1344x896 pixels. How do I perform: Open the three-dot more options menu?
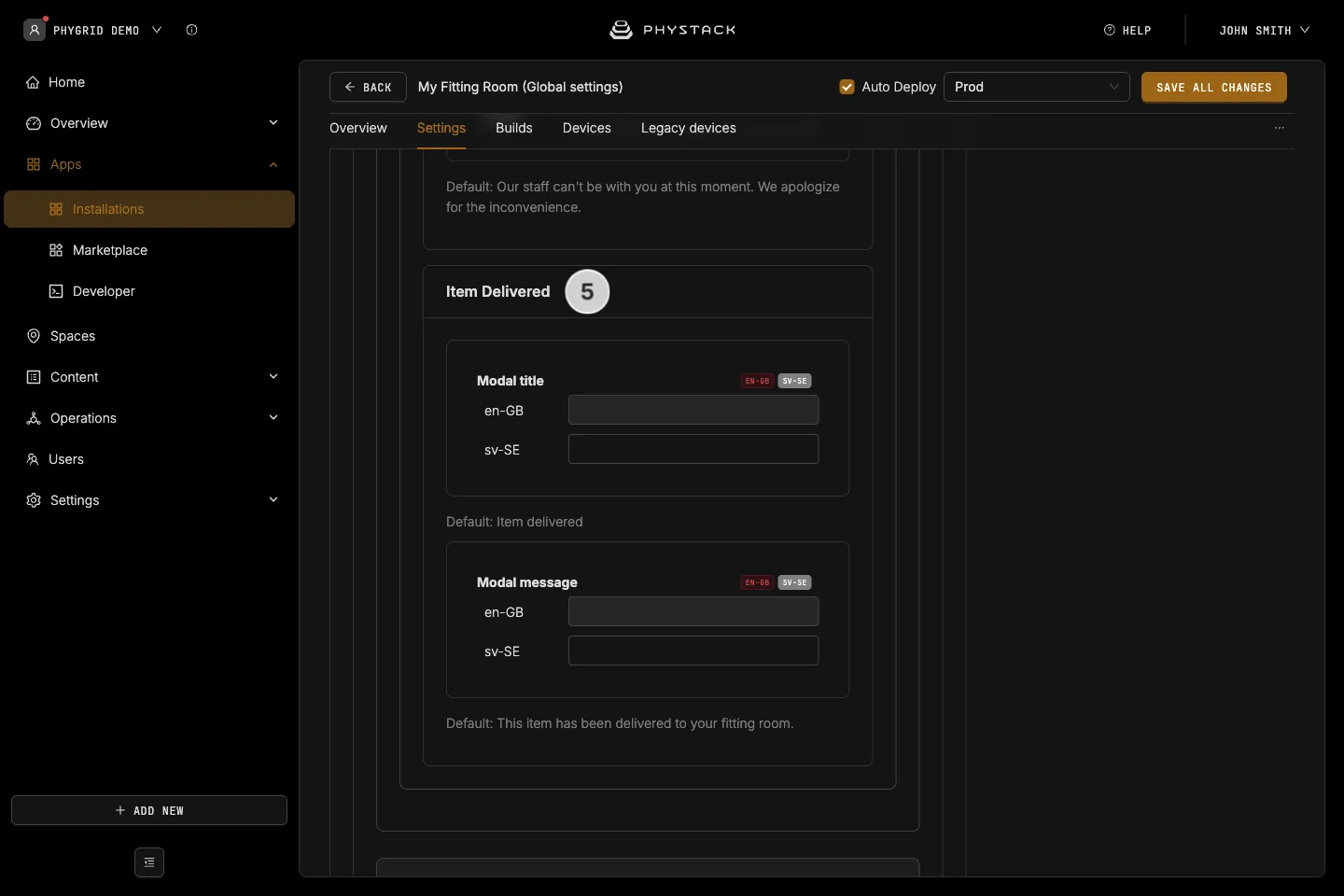click(x=1280, y=128)
